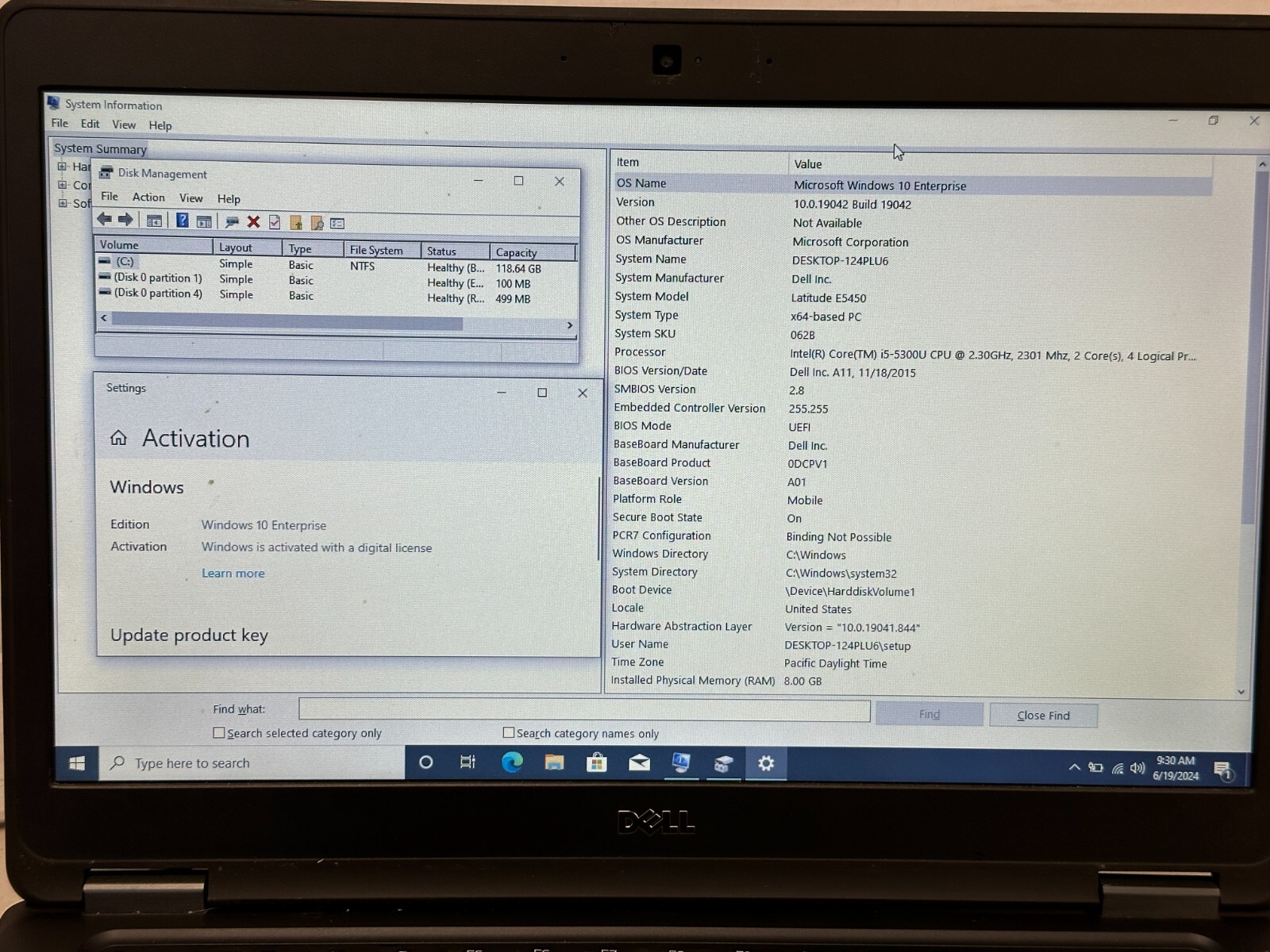Open the Mail app from the taskbar
1270x952 pixels.
[639, 763]
